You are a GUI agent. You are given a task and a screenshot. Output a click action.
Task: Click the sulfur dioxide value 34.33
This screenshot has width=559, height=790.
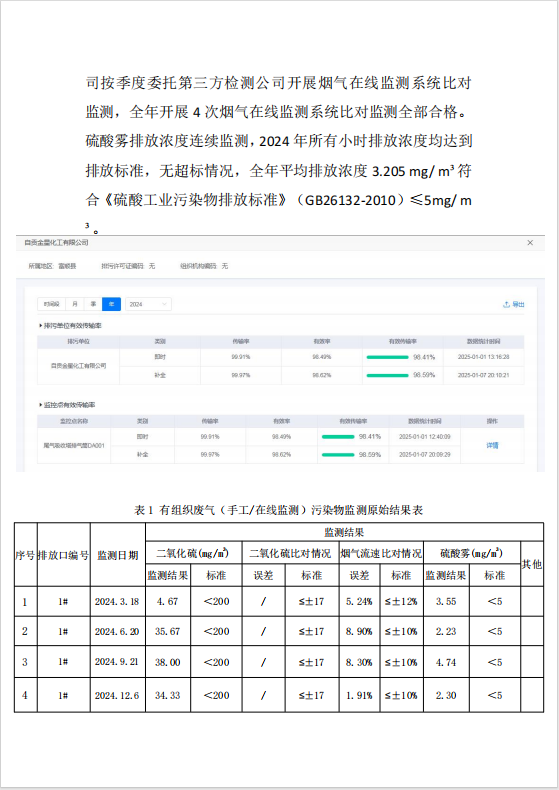click(168, 695)
